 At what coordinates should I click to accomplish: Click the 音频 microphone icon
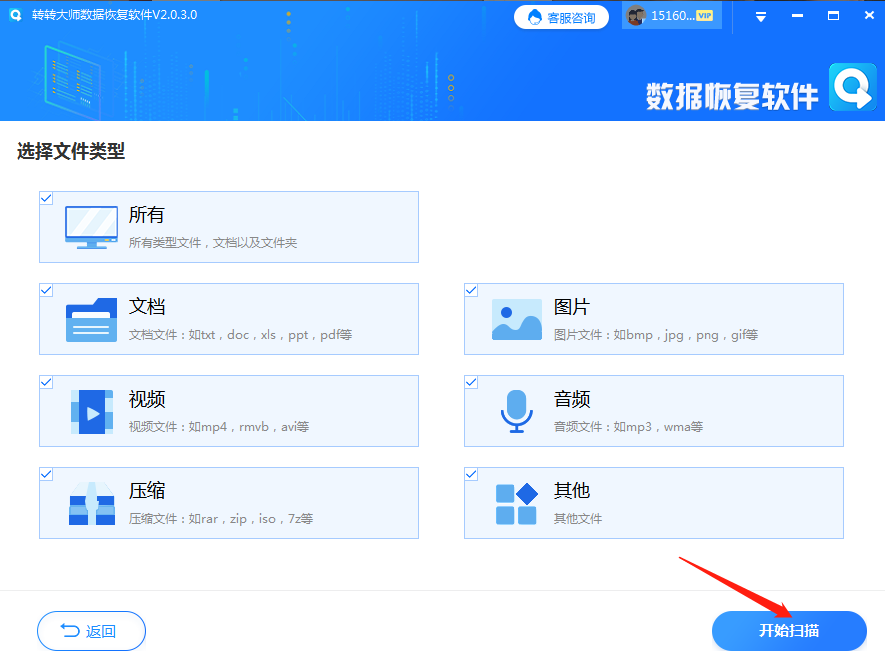pyautogui.click(x=516, y=410)
